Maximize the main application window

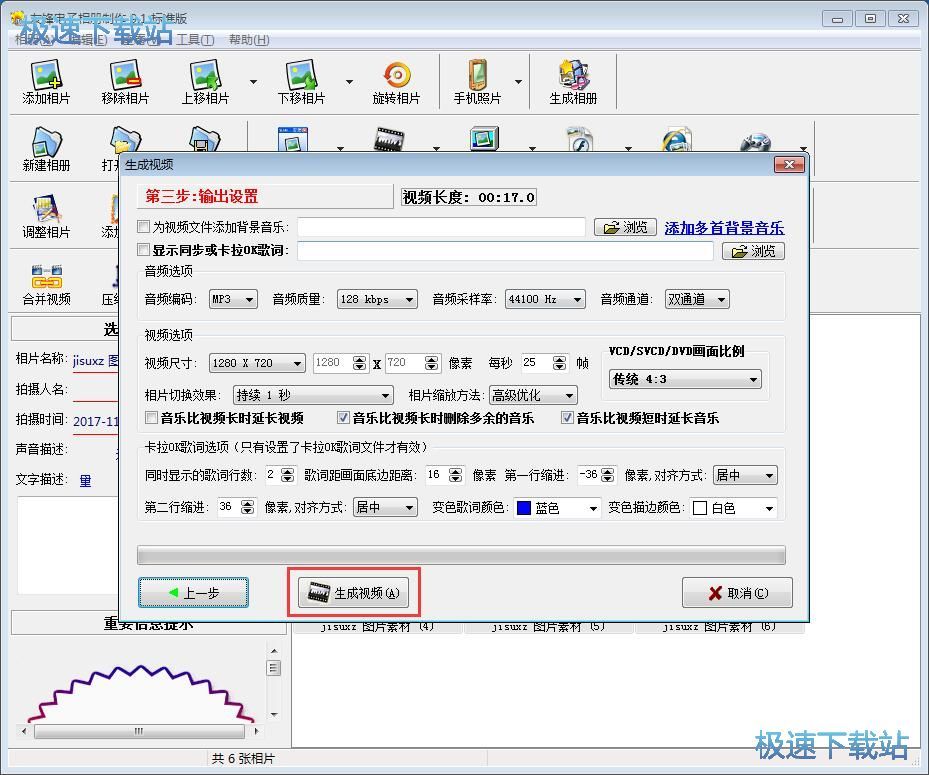870,19
